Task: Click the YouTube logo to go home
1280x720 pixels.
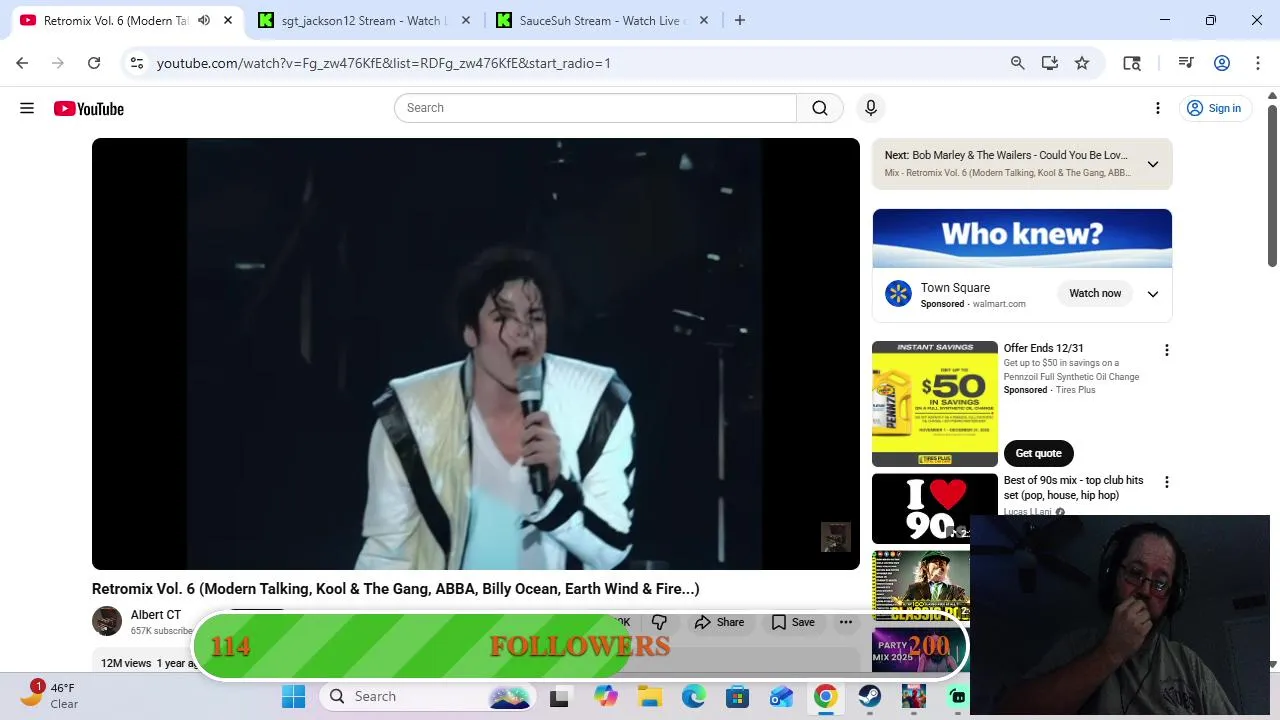Action: coord(89,108)
